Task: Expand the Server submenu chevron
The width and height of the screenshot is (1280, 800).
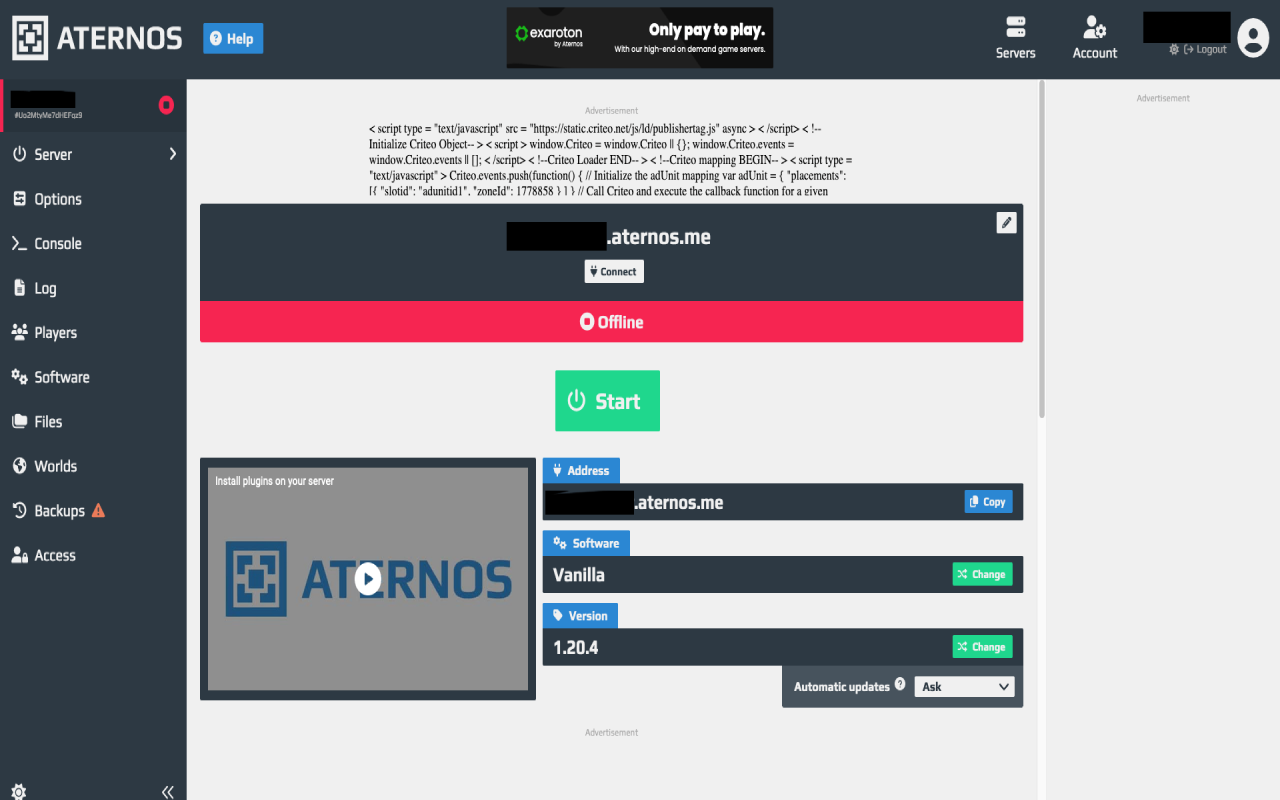Action: [x=173, y=154]
